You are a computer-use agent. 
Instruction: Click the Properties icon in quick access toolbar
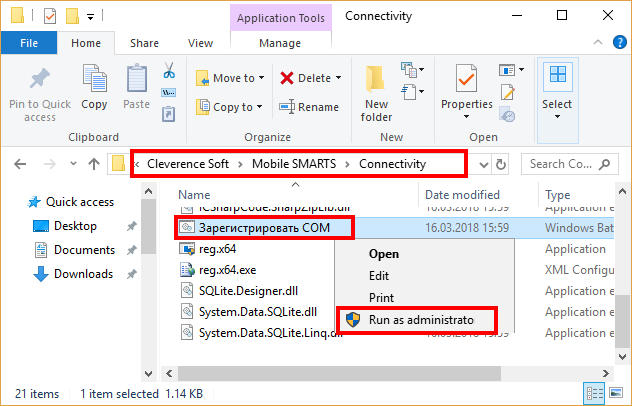50,16
